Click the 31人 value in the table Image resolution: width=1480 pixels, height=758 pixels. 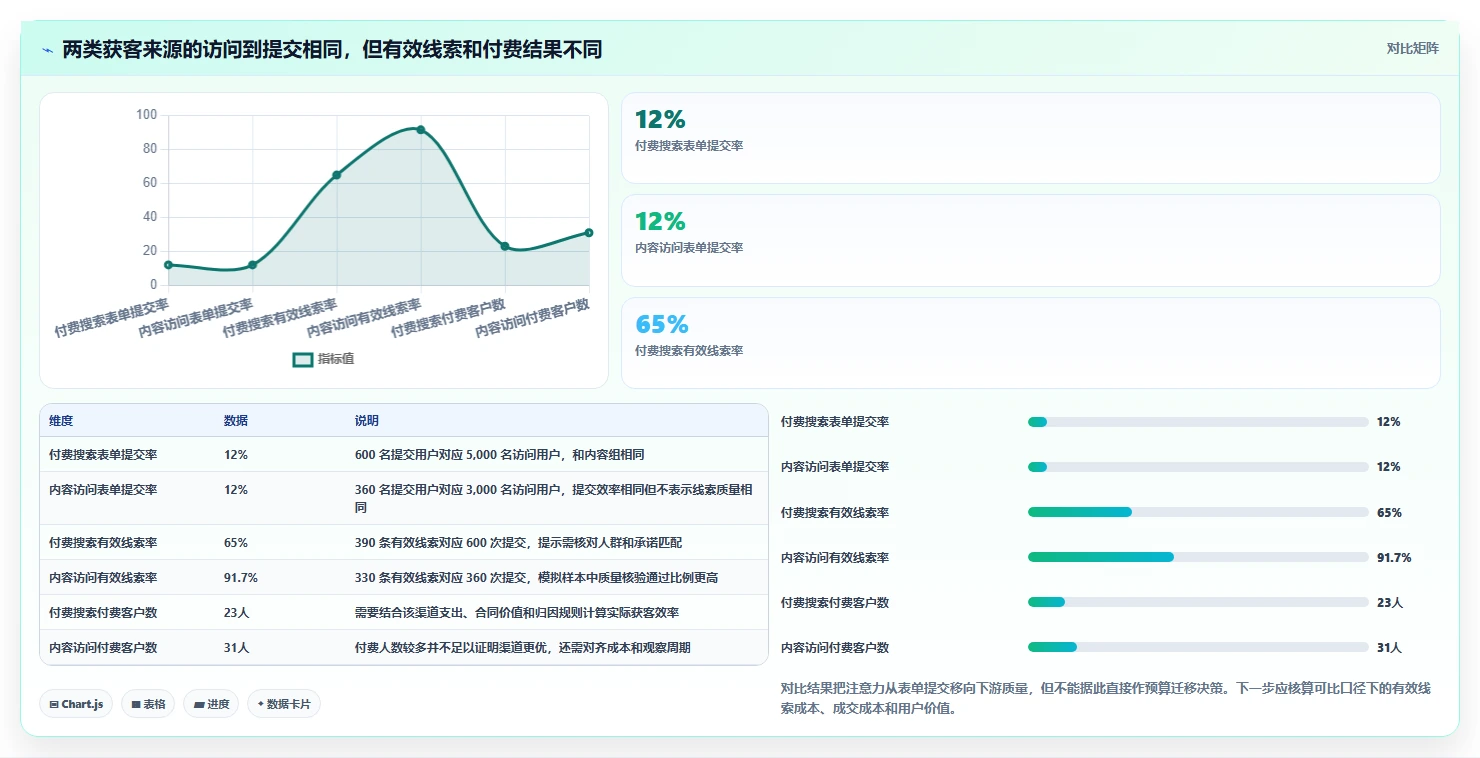click(237, 648)
